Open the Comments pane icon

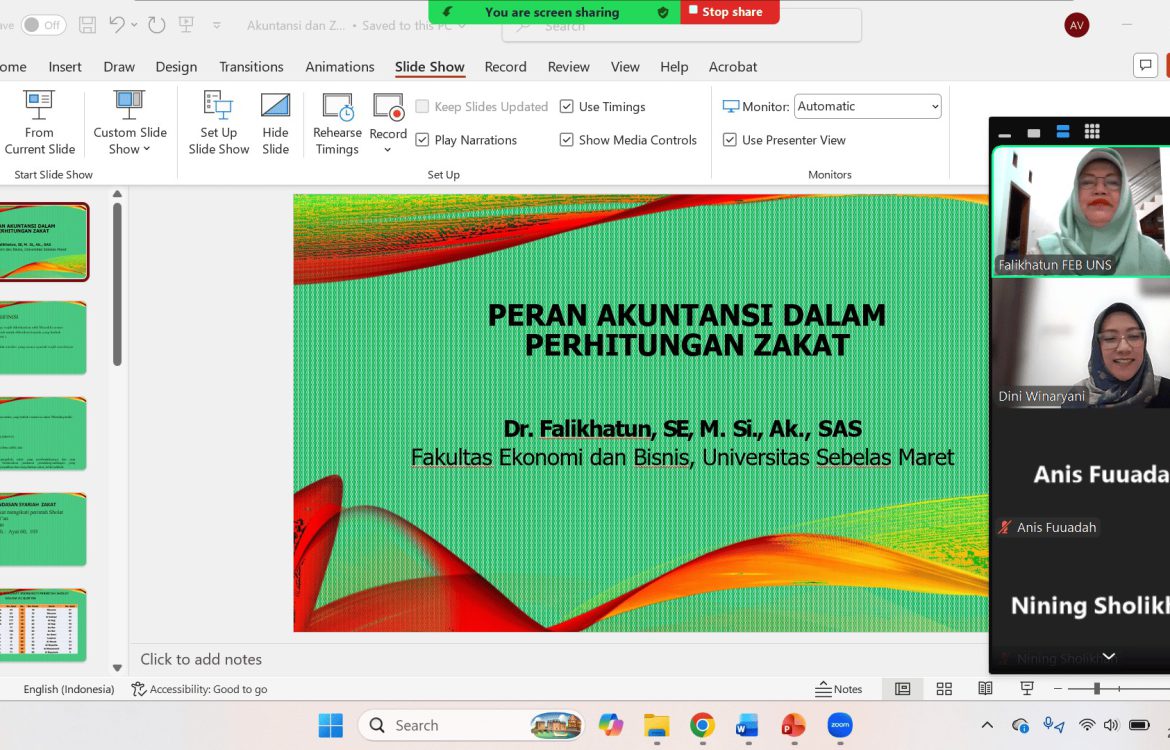point(1145,65)
